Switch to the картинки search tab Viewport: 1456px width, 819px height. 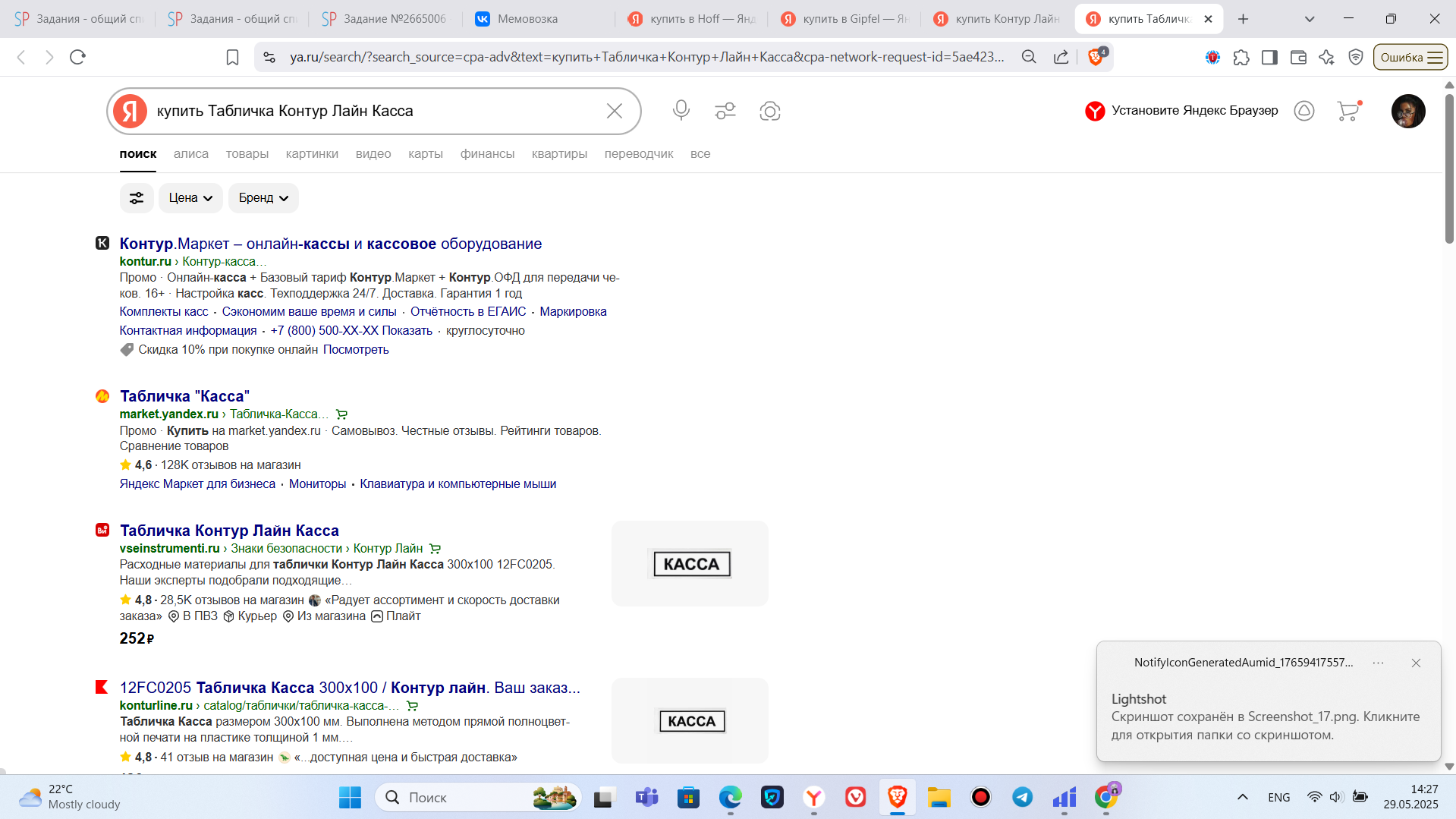point(312,154)
